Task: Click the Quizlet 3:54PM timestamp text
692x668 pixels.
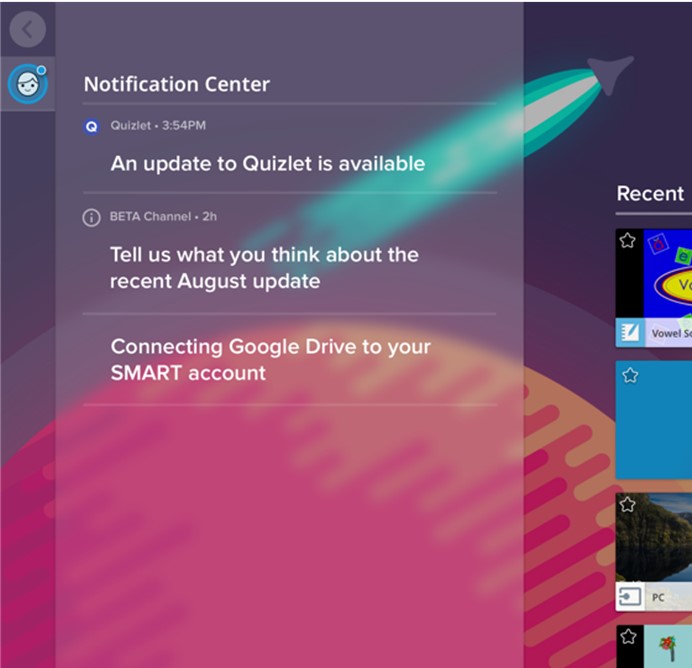Action: pyautogui.click(x=158, y=125)
